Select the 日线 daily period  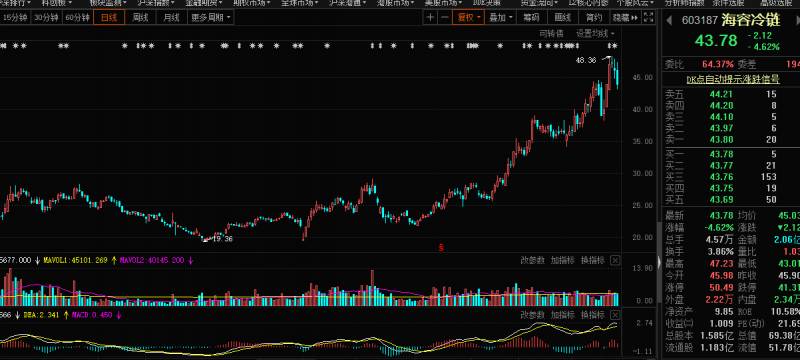pos(109,18)
